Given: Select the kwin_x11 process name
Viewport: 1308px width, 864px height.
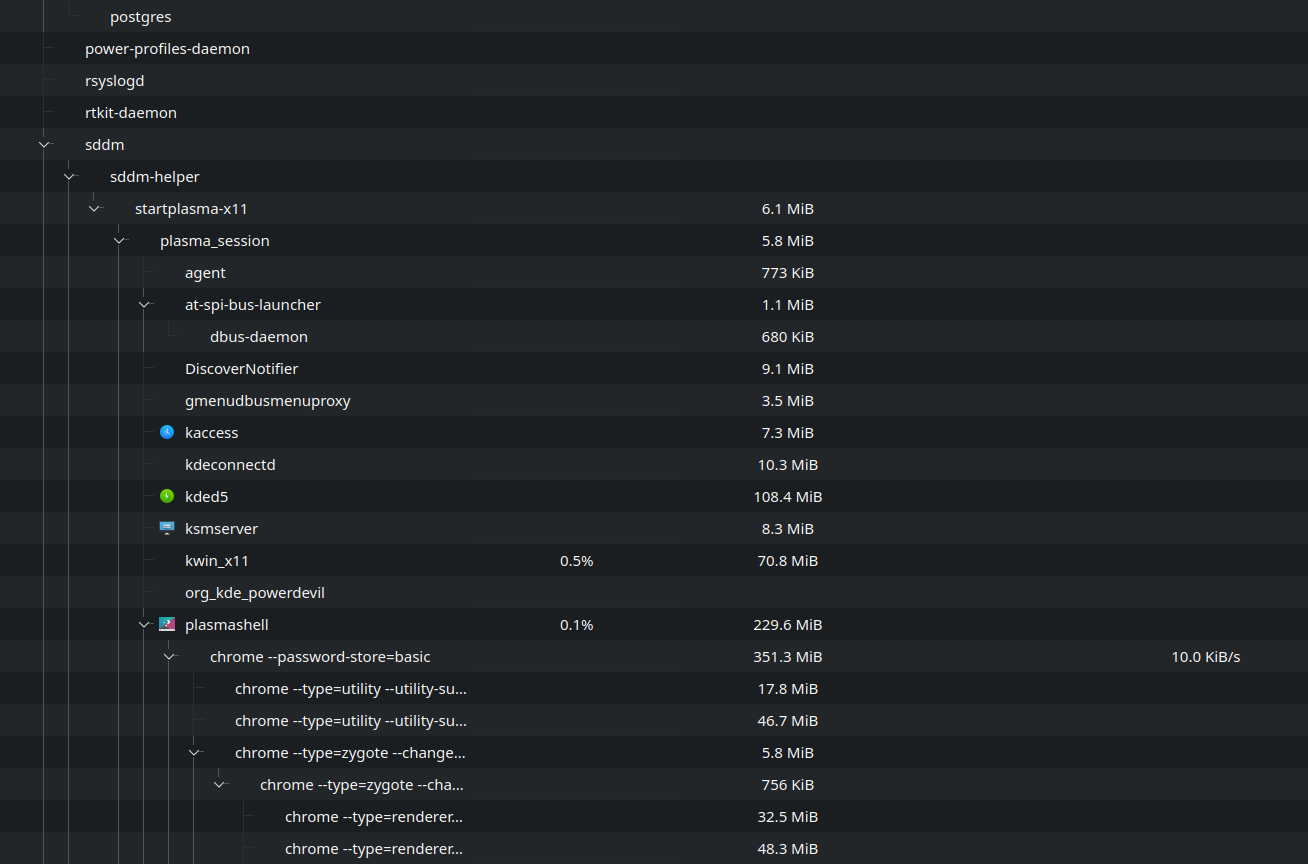Looking at the screenshot, I should tap(217, 560).
